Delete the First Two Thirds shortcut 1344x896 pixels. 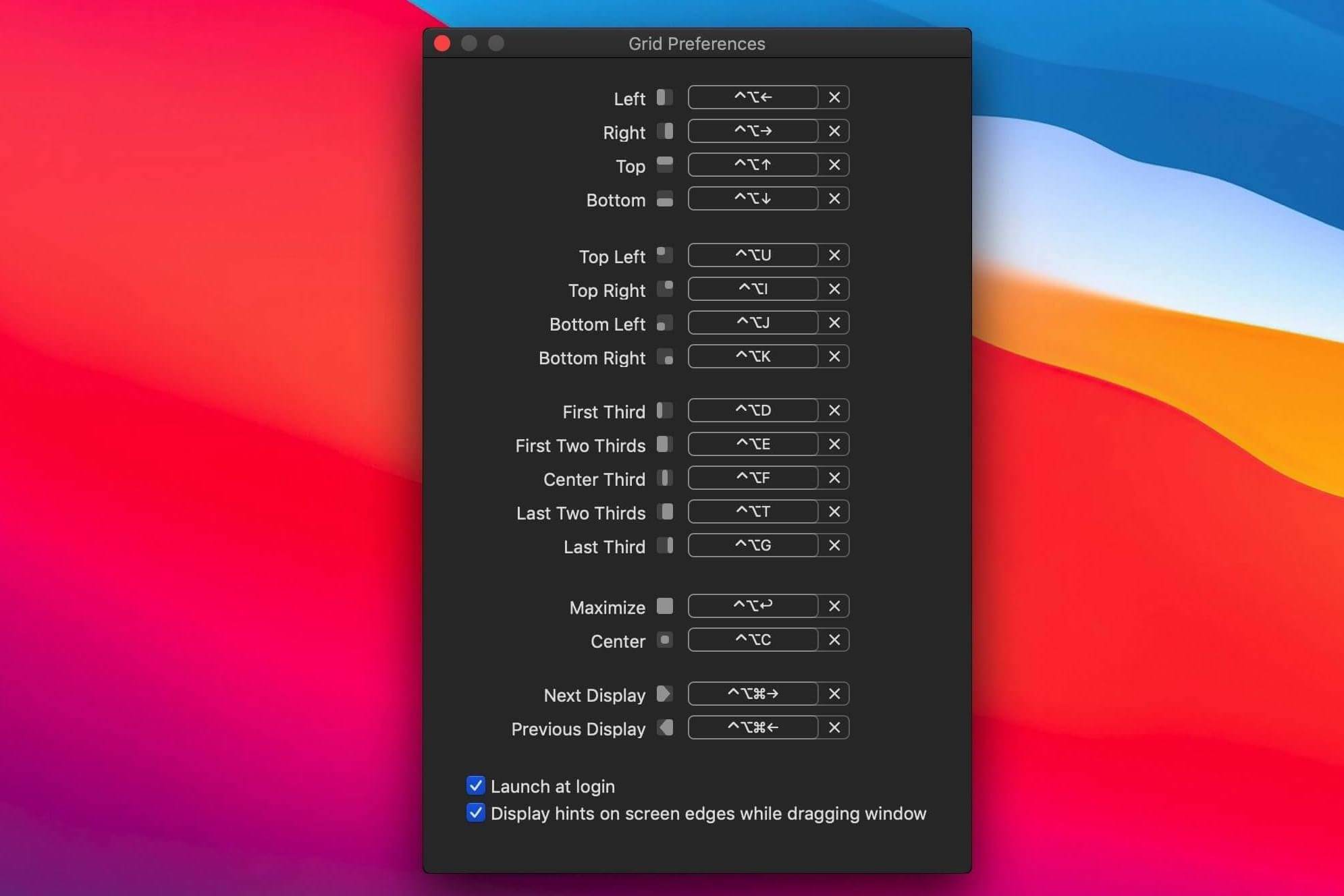pyautogui.click(x=834, y=445)
